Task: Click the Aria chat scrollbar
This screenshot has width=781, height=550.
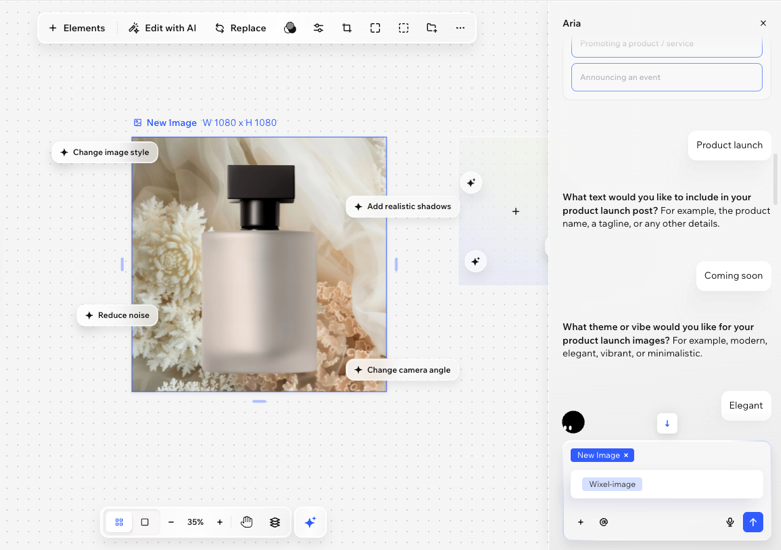Action: (775, 179)
